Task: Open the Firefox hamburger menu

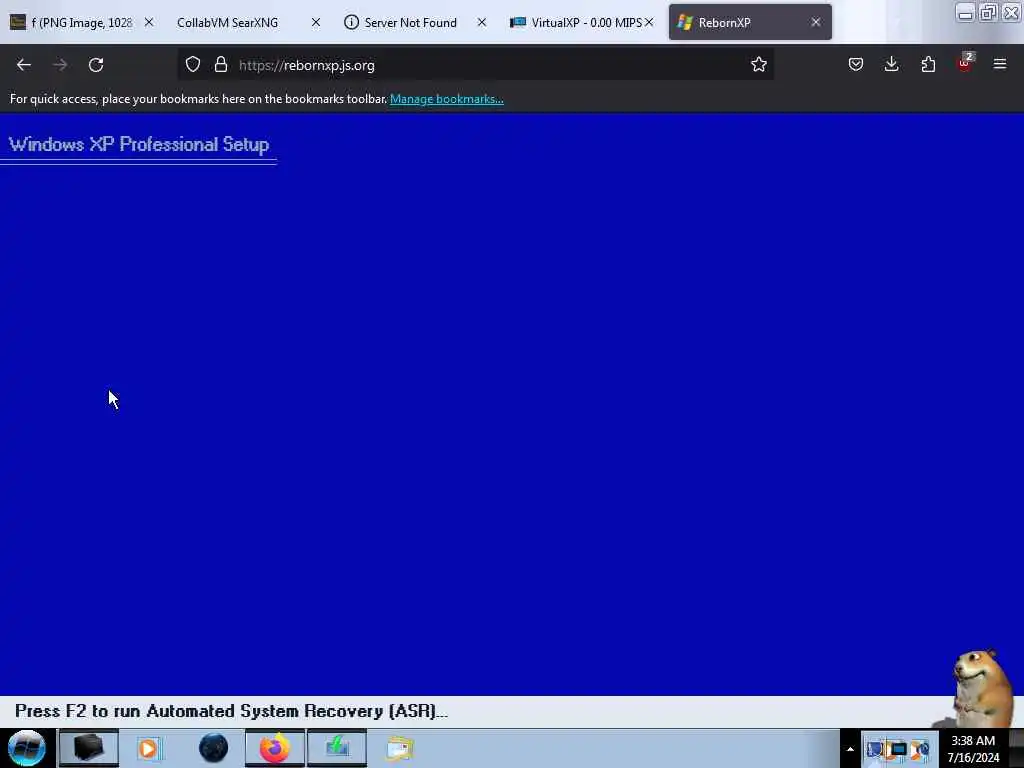Action: click(1000, 64)
